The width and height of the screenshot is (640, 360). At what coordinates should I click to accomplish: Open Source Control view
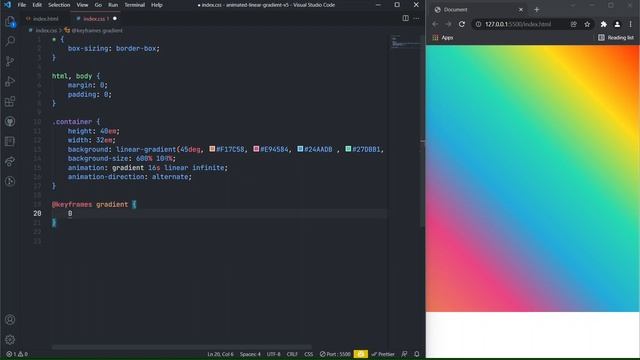10,61
